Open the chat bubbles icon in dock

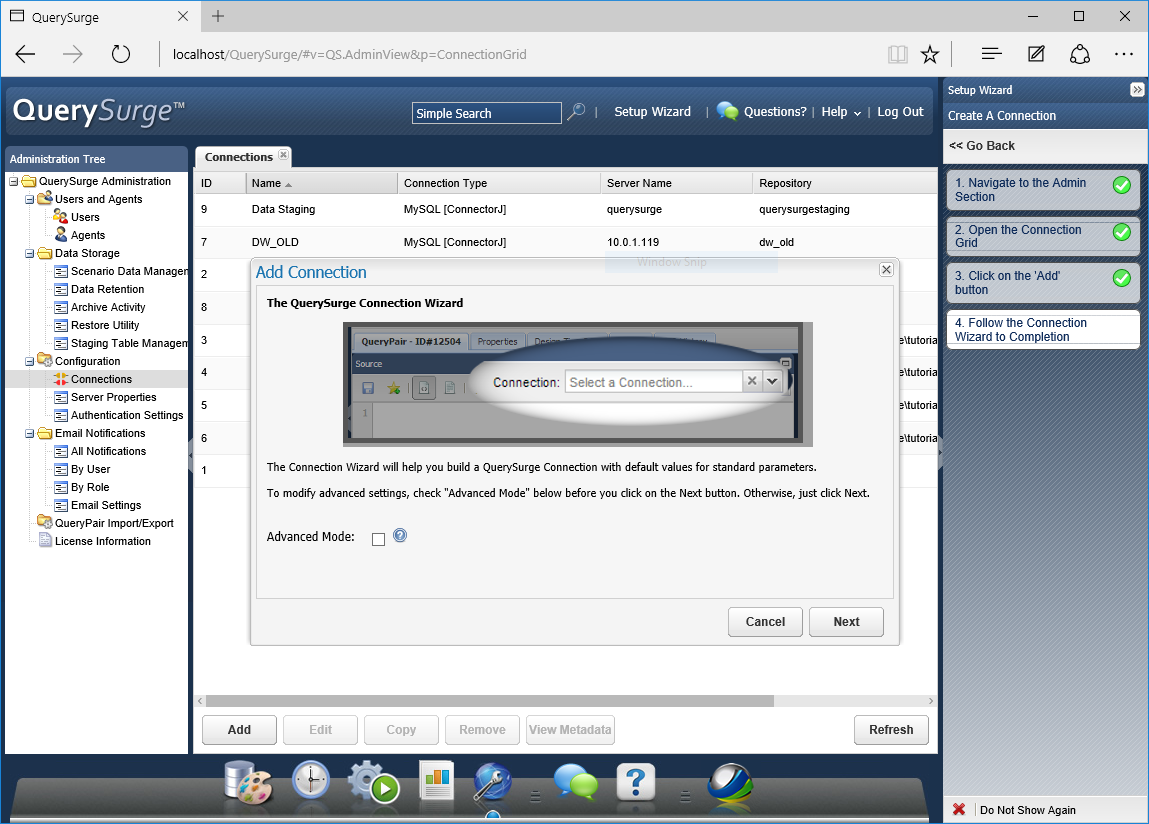pyautogui.click(x=575, y=782)
